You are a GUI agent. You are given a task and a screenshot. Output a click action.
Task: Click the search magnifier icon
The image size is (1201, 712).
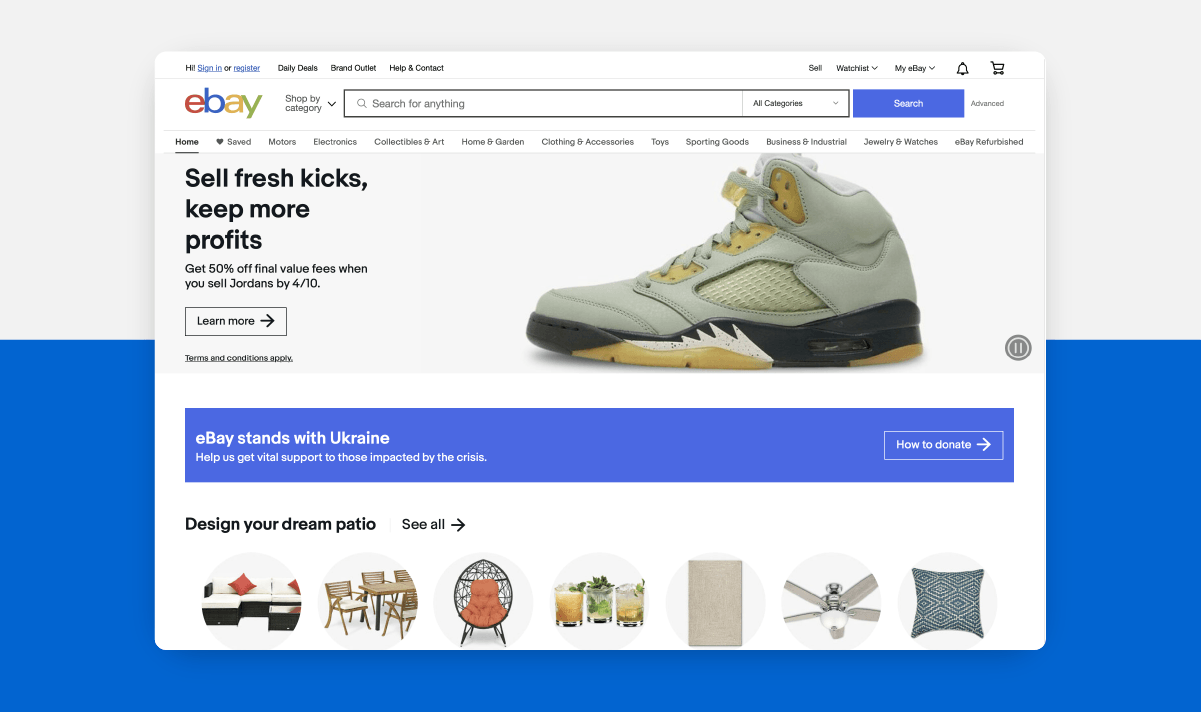[360, 103]
